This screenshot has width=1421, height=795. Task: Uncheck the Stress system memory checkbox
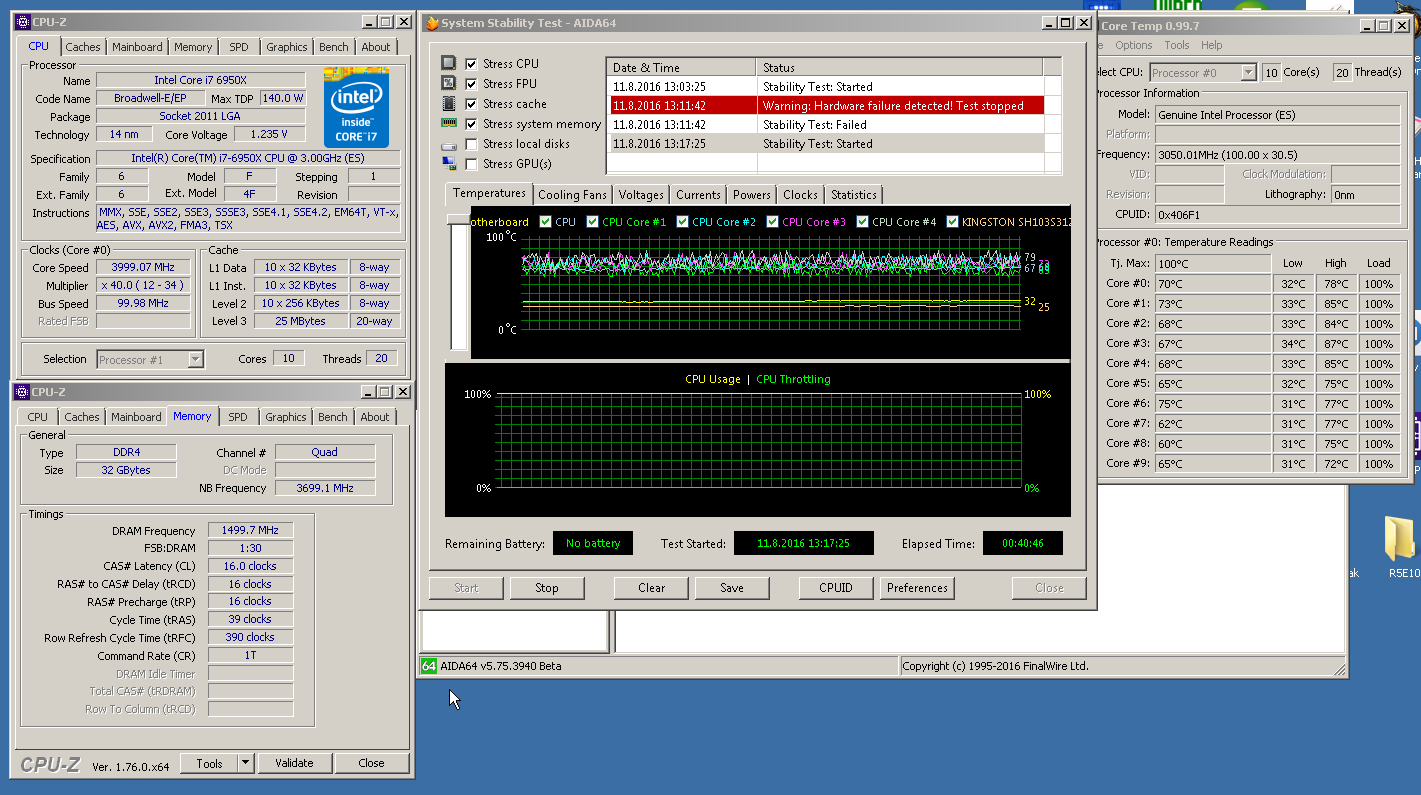(x=472, y=124)
